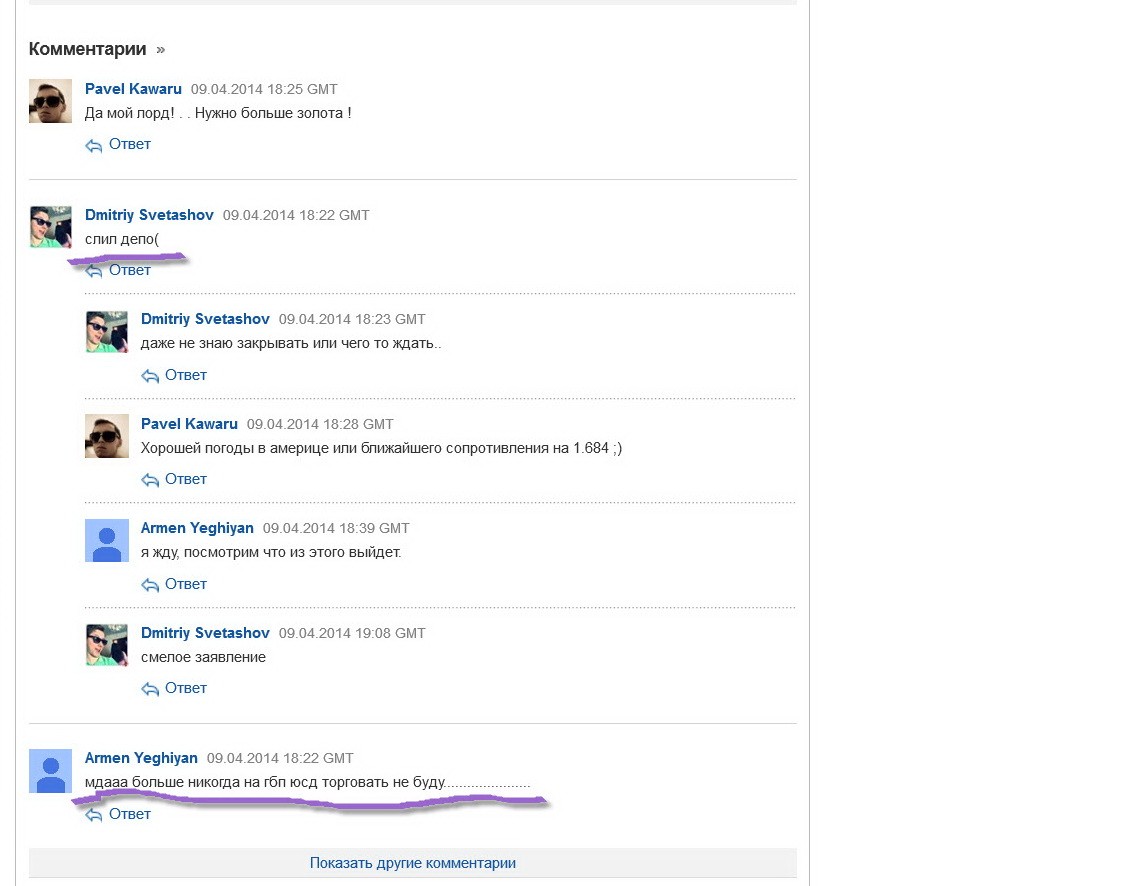This screenshot has height=886, width=1131.
Task: Reply to 'мдааа больше никогда' comment
Action: [x=130, y=814]
